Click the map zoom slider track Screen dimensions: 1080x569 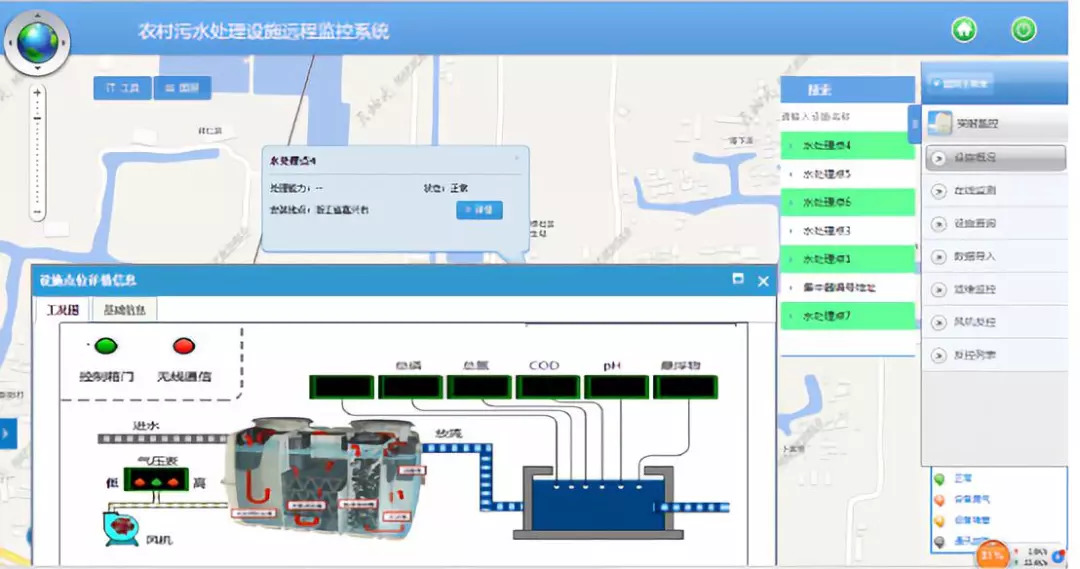pos(38,150)
